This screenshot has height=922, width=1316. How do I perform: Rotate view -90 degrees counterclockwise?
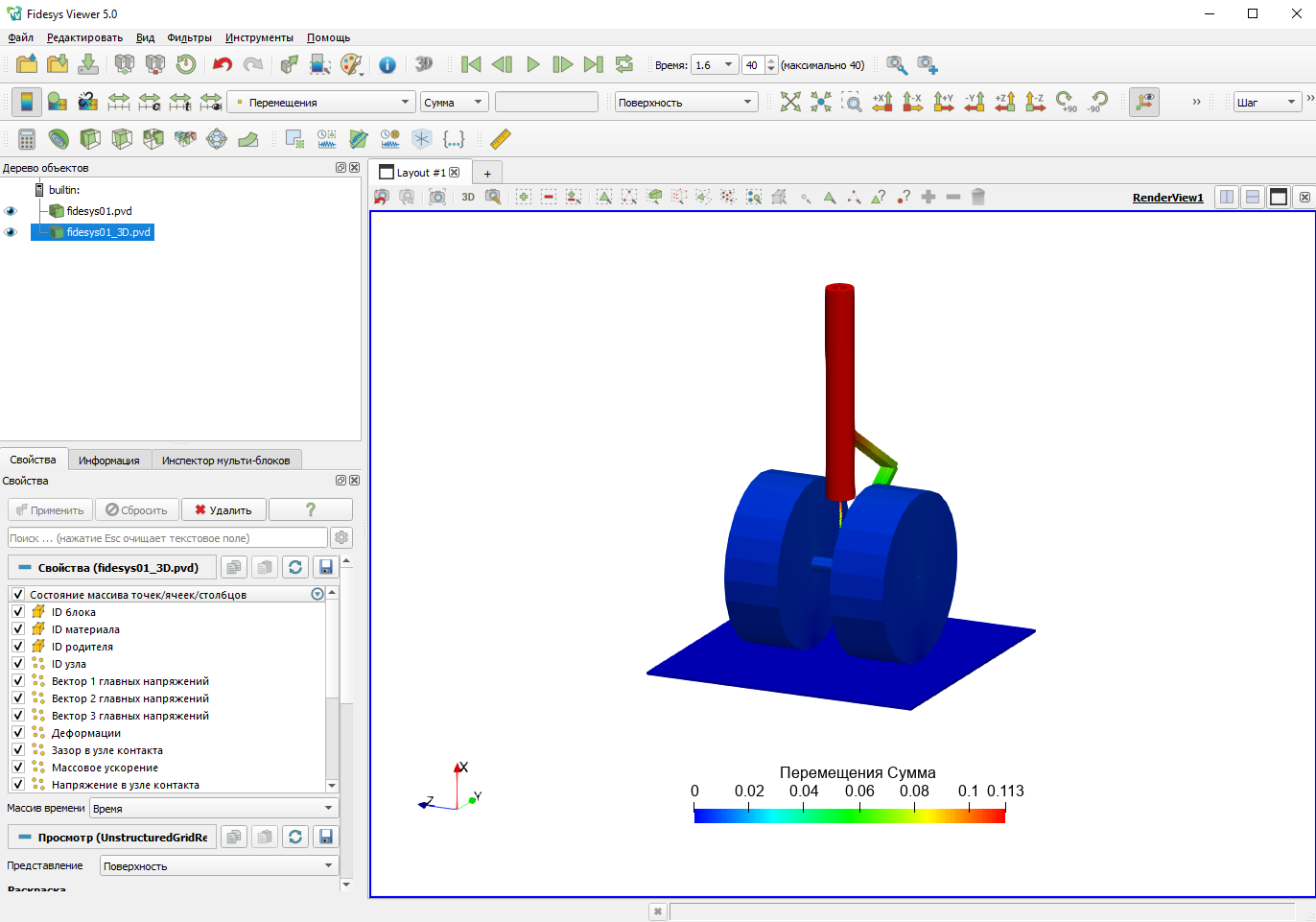point(1096,102)
